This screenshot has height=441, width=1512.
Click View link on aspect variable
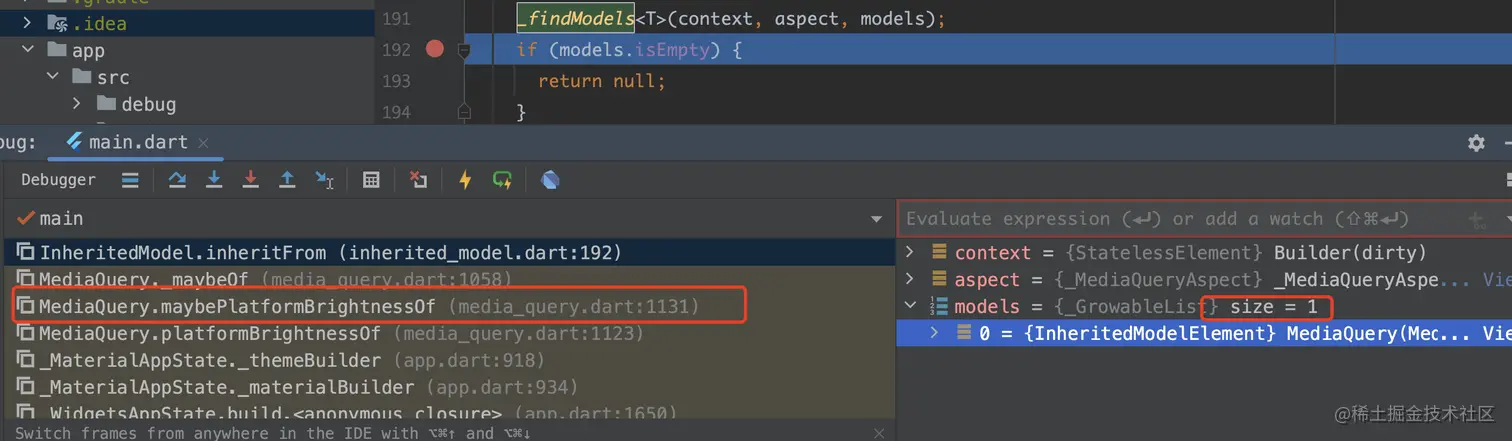(1497, 280)
